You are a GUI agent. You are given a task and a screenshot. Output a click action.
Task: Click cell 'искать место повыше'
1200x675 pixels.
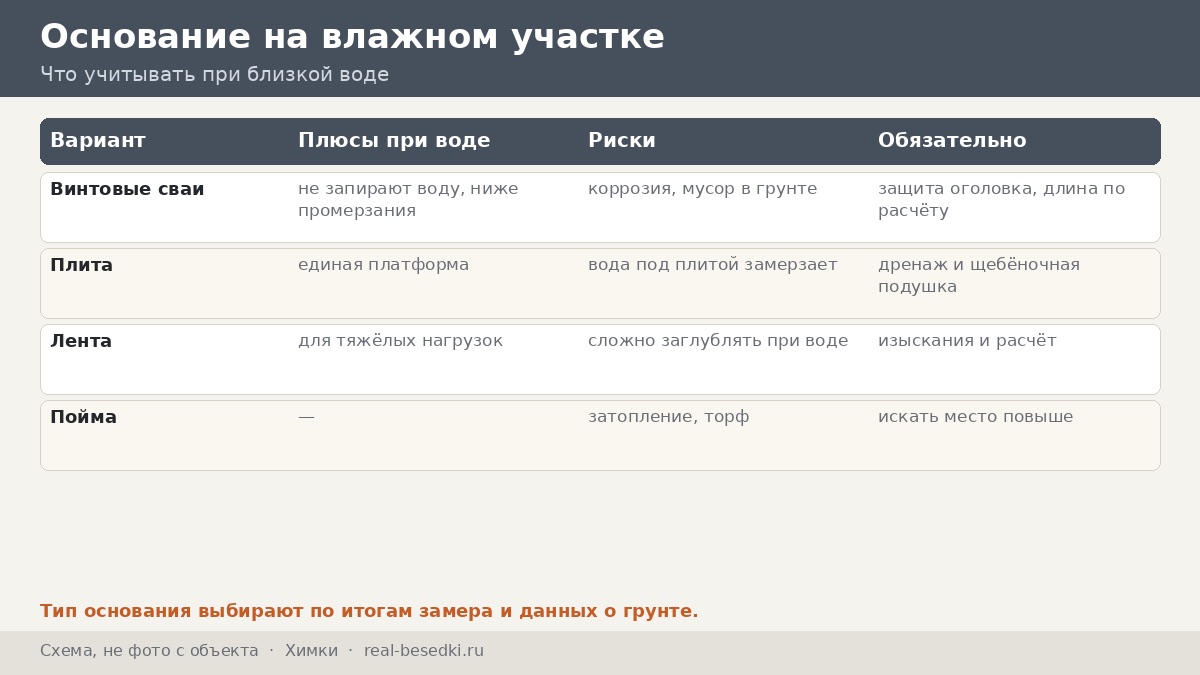[975, 417]
